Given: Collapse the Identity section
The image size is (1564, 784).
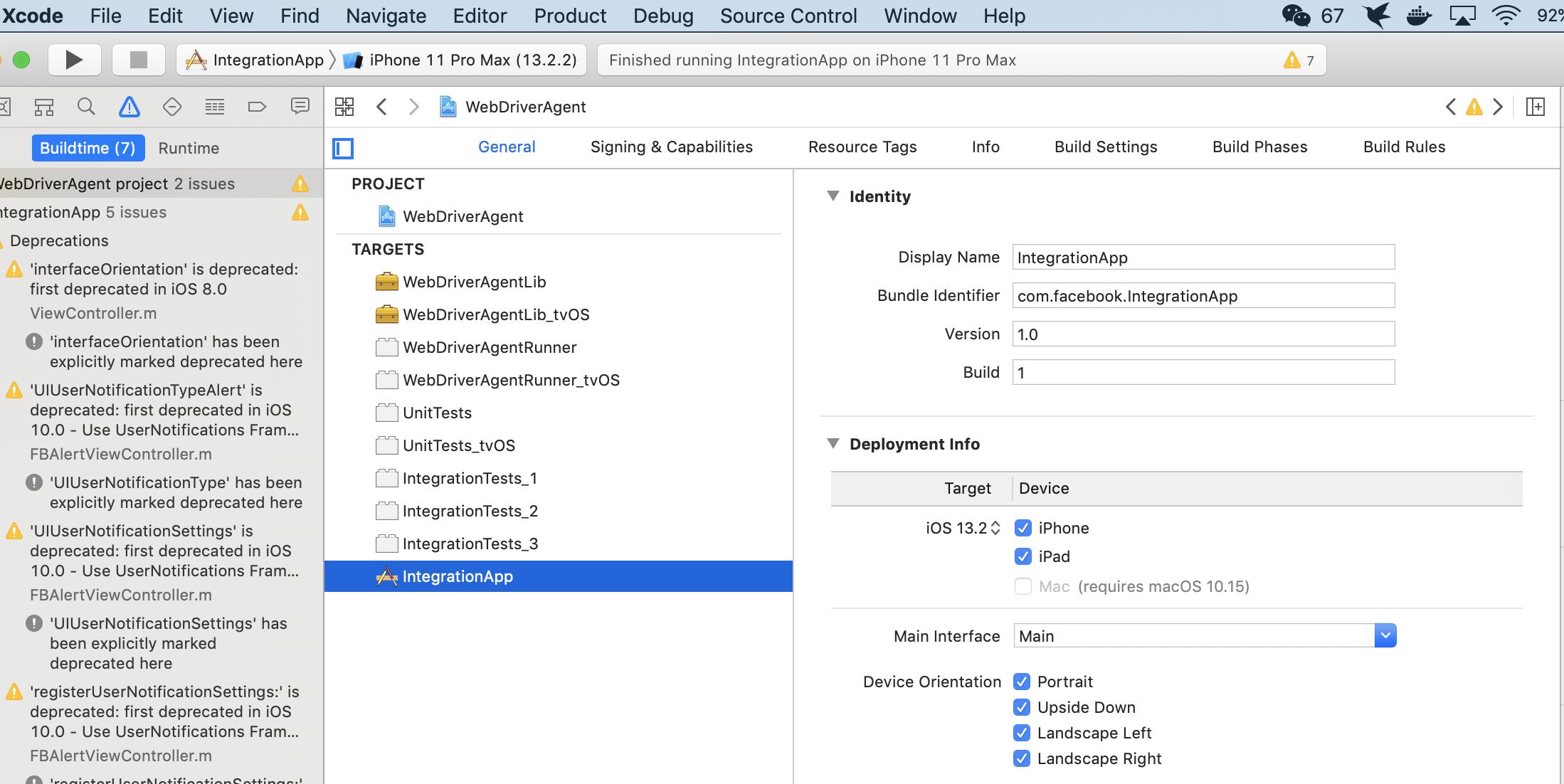Looking at the screenshot, I should pyautogui.click(x=833, y=196).
